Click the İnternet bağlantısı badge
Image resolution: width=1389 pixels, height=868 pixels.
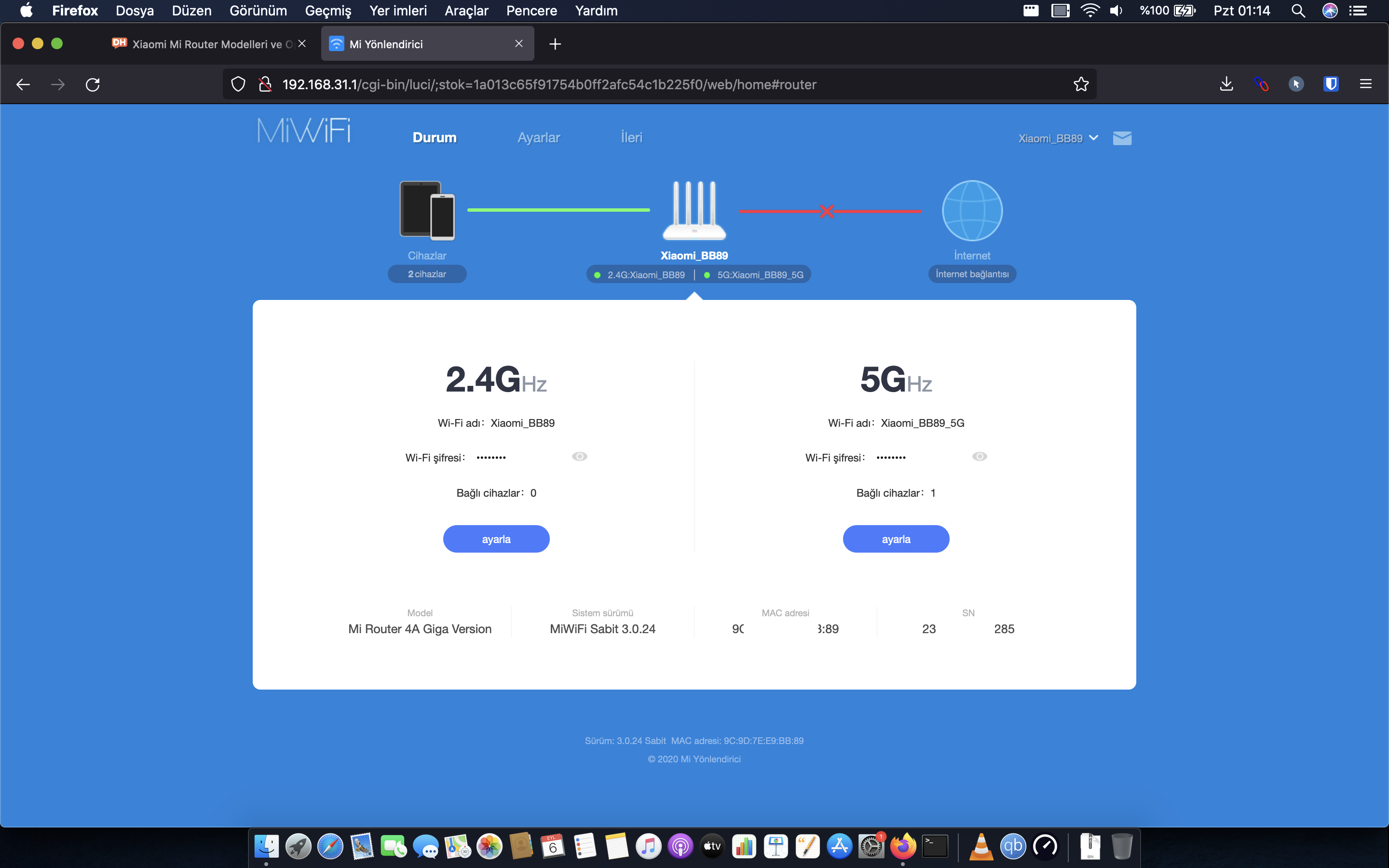point(972,274)
